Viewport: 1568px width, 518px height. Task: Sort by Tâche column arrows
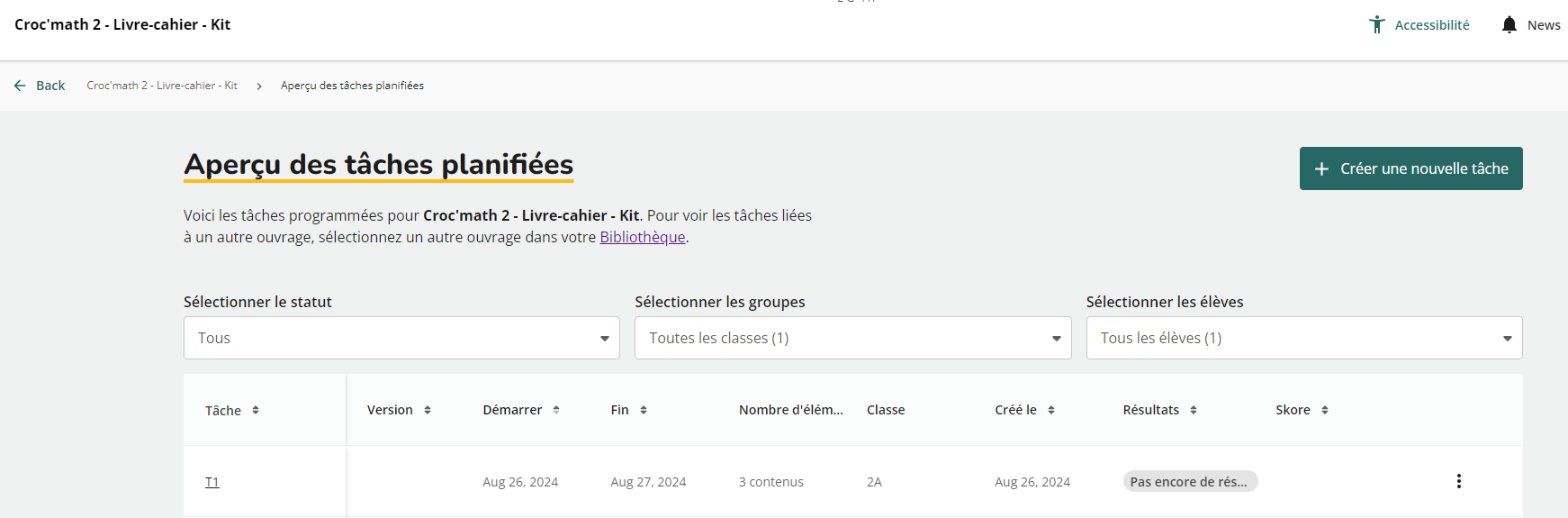pos(256,410)
